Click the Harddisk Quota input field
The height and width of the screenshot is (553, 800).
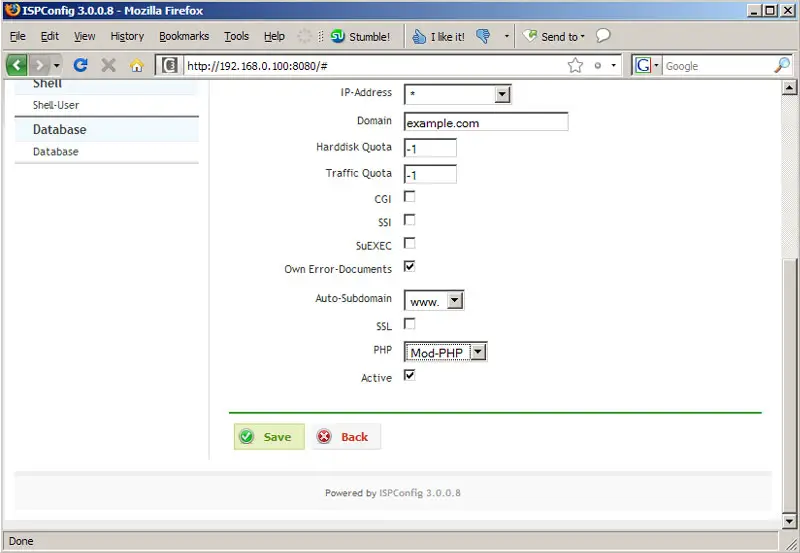[x=430, y=148]
